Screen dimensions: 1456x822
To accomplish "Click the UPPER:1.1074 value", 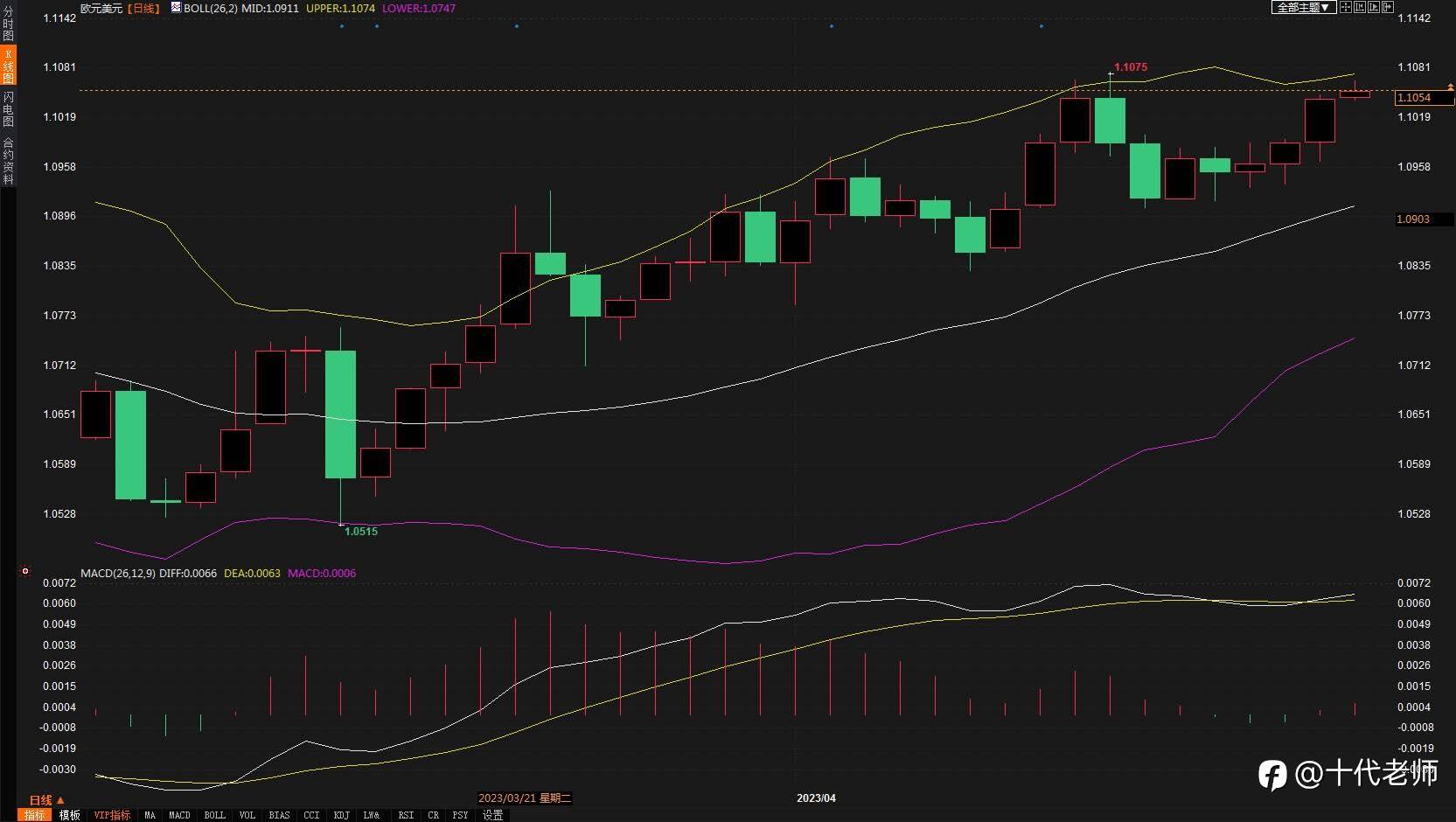I will [340, 8].
